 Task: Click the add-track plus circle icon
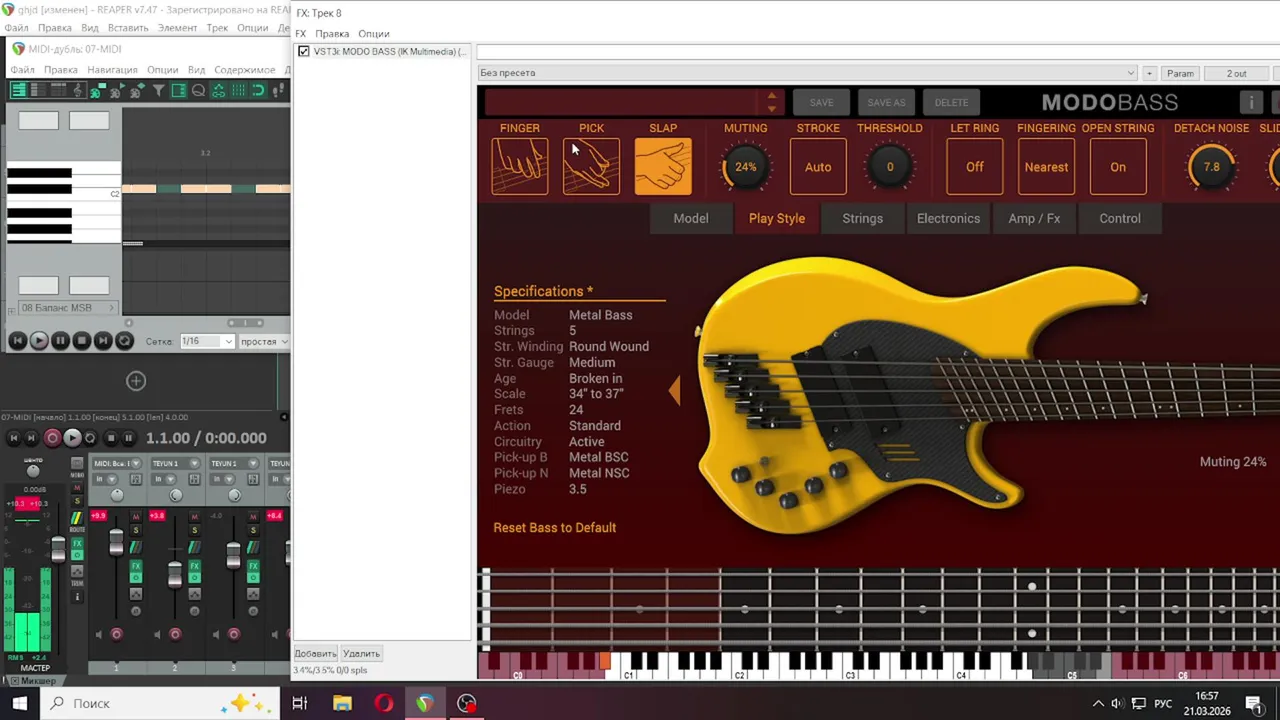[136, 381]
